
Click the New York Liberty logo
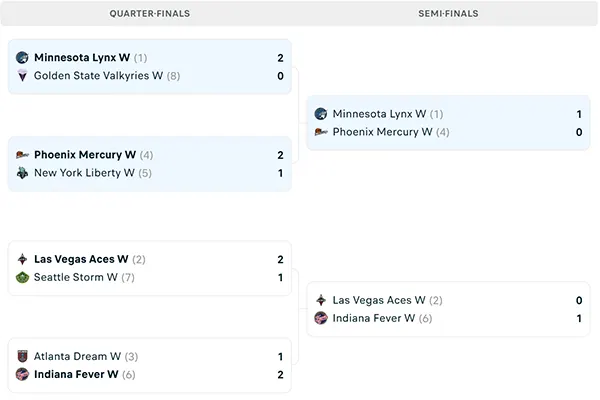[22, 173]
